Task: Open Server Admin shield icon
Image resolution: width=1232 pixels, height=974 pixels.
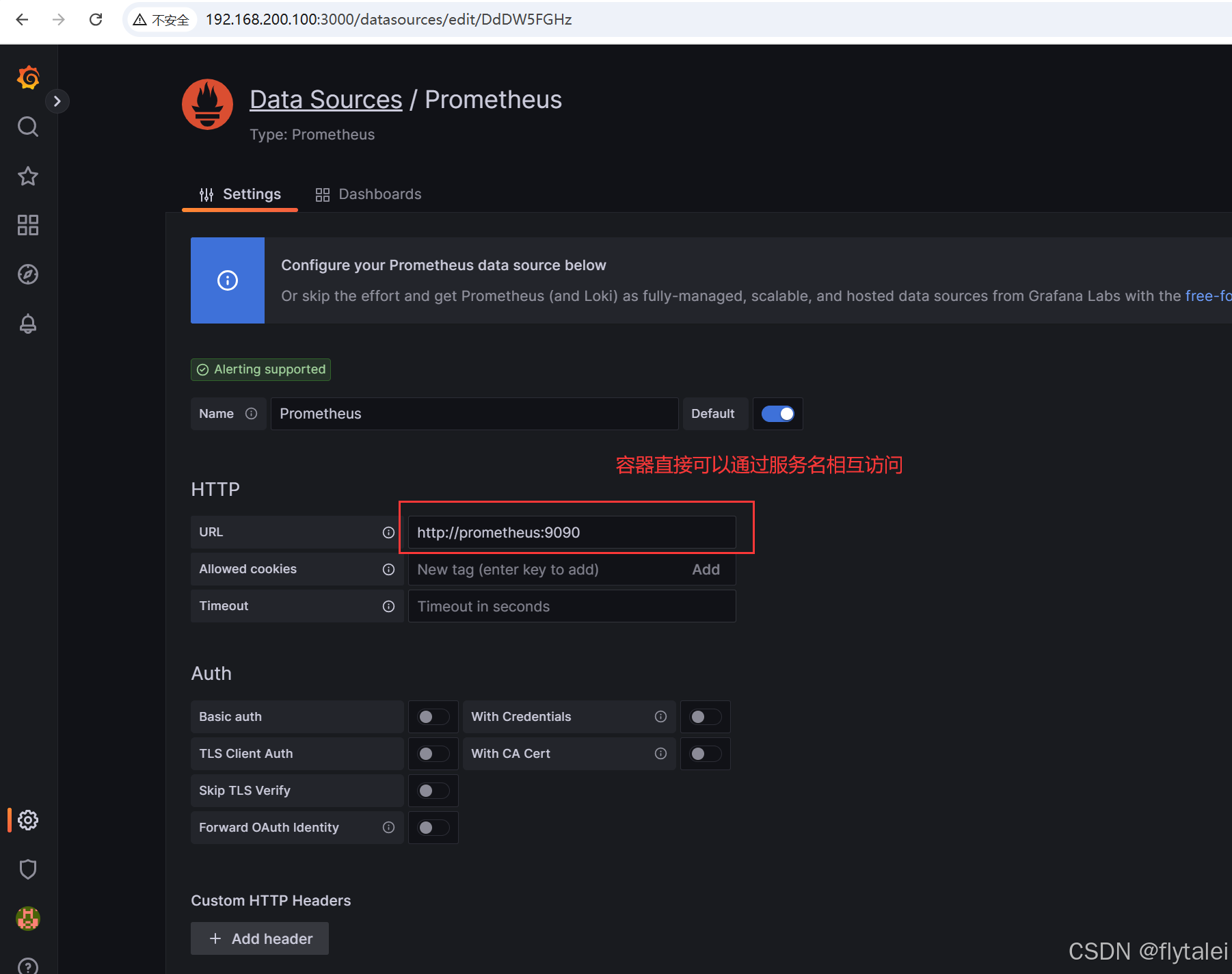Action: tap(28, 869)
